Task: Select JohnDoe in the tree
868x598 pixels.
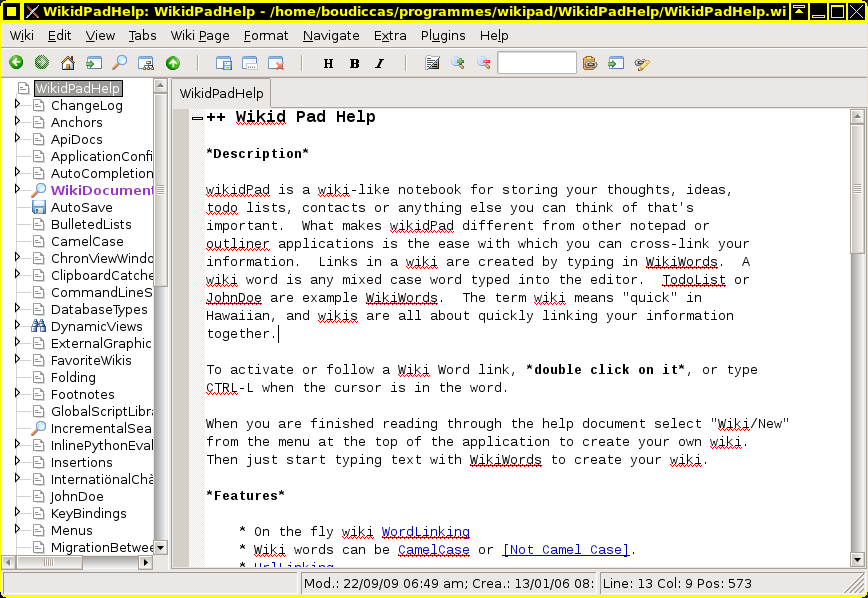Action: (77, 496)
